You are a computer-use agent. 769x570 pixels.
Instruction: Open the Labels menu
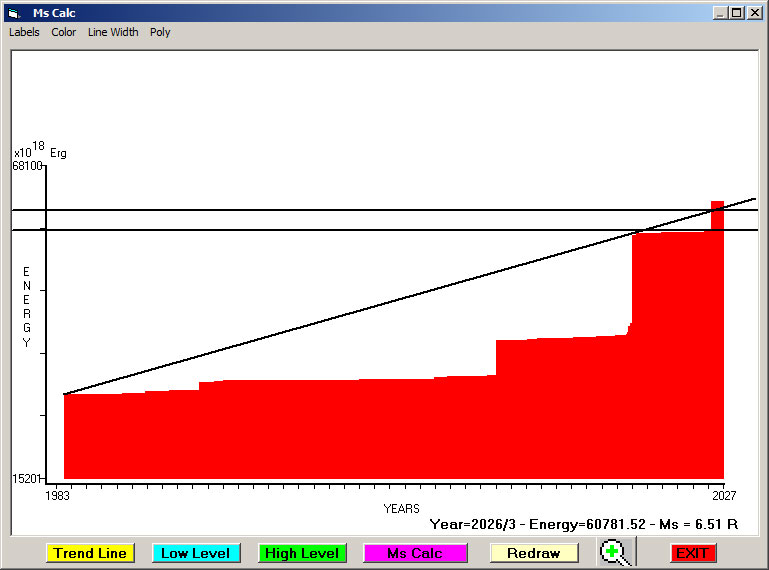pyautogui.click(x=24, y=32)
